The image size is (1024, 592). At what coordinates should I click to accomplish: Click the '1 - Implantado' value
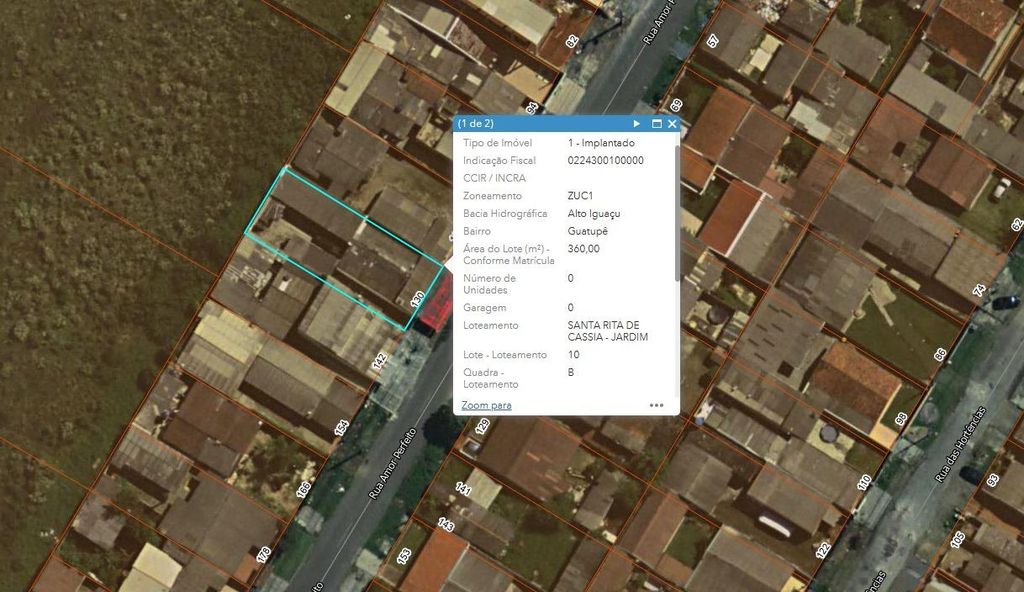pyautogui.click(x=601, y=142)
